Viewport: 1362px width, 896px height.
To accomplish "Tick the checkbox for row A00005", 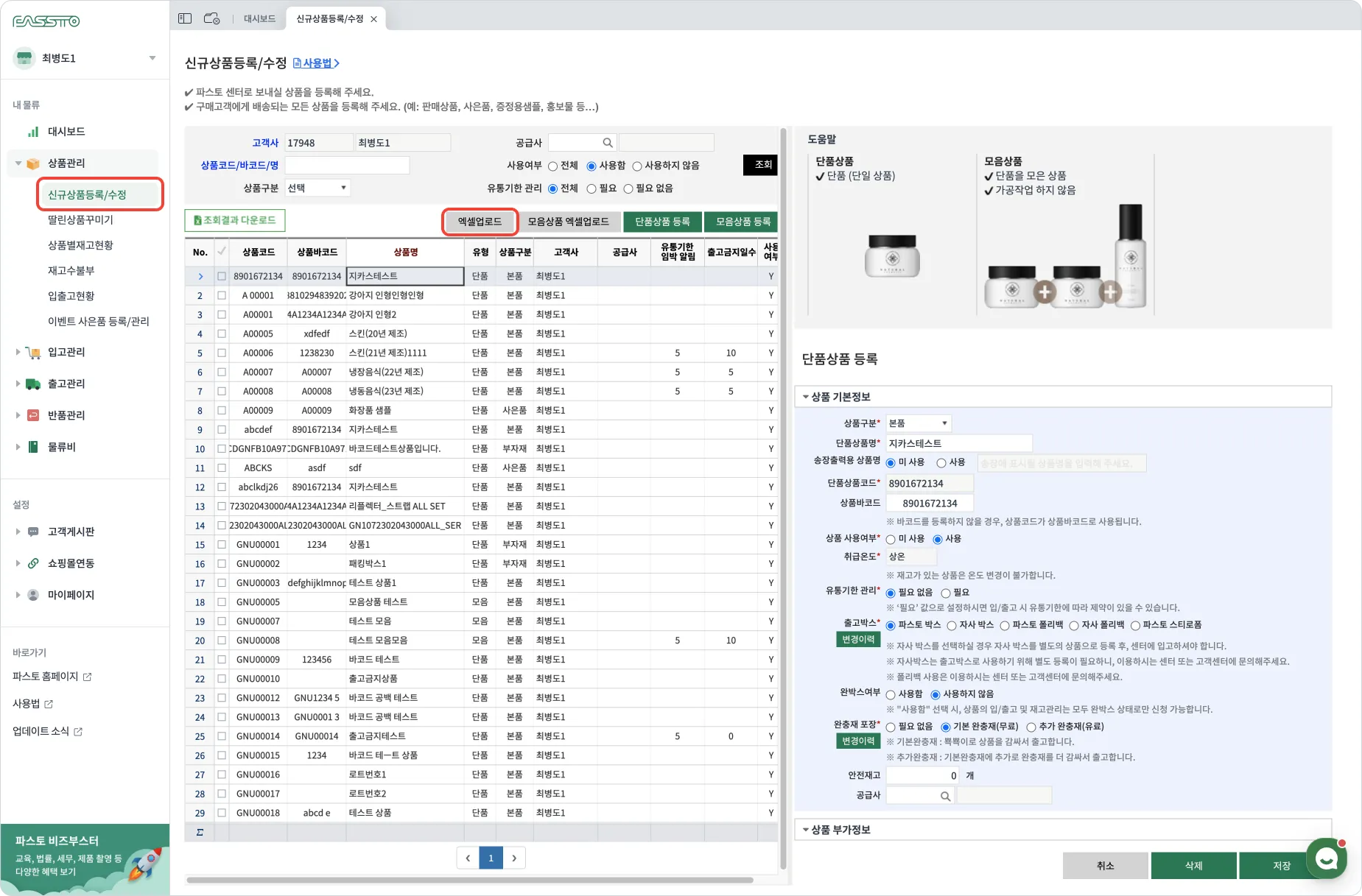I will click(222, 334).
